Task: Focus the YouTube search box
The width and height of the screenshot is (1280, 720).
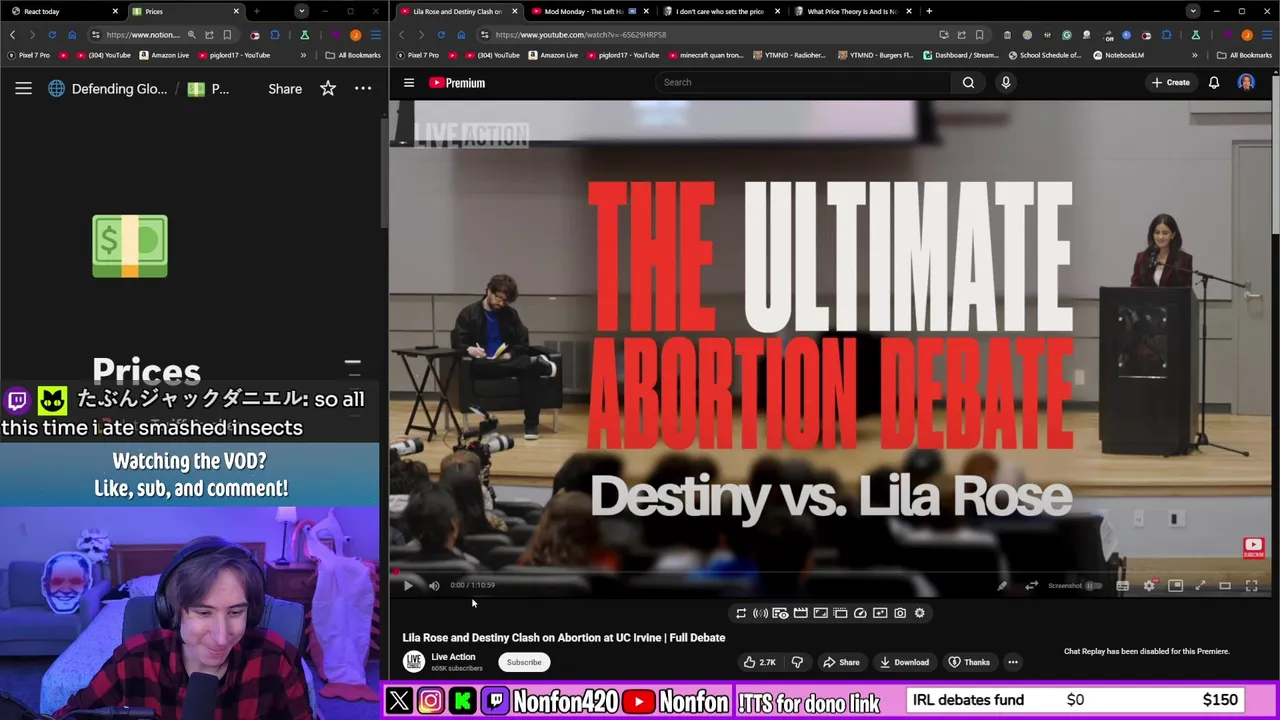Action: coord(804,82)
